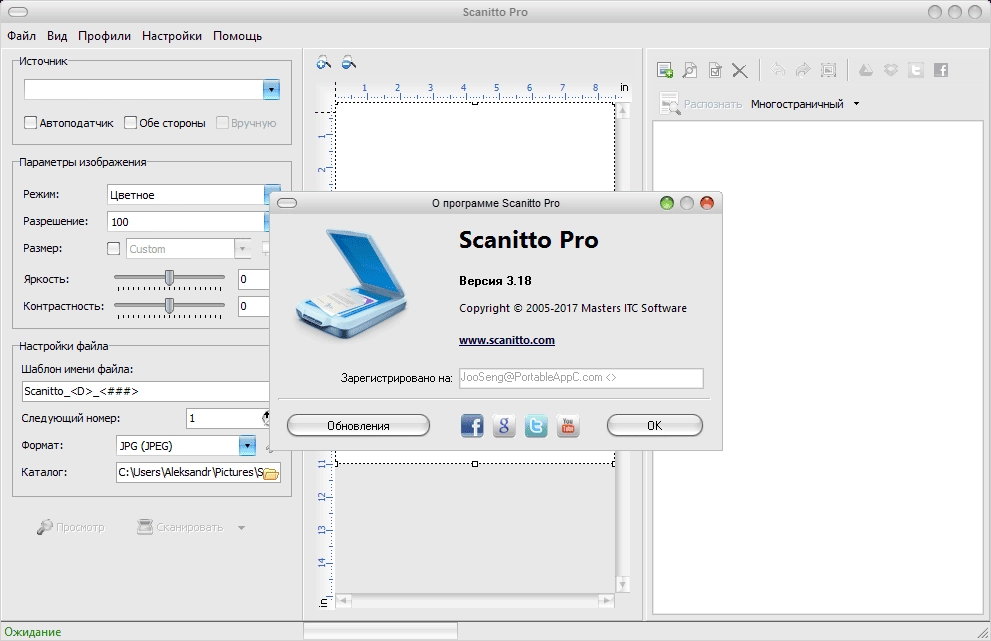Click the preview vertical scrollbar down arrow
The image size is (991, 641).
(623, 585)
